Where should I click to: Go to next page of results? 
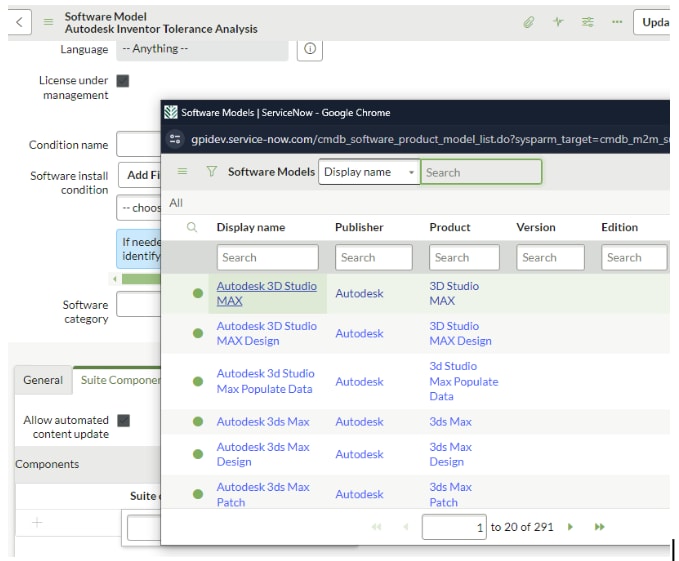click(570, 527)
